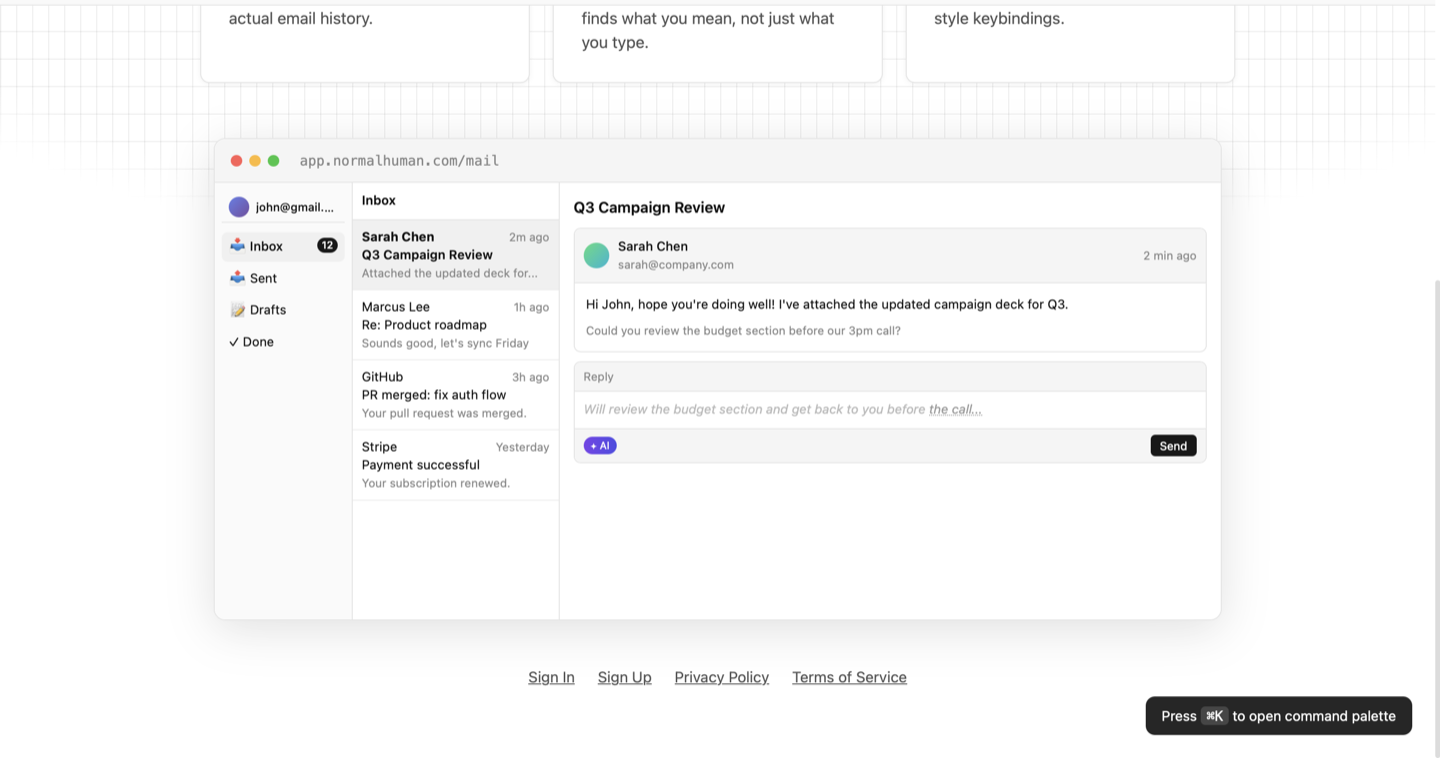The width and height of the screenshot is (1440, 758).
Task: Click the Done checkmark icon
Action: coord(236,341)
